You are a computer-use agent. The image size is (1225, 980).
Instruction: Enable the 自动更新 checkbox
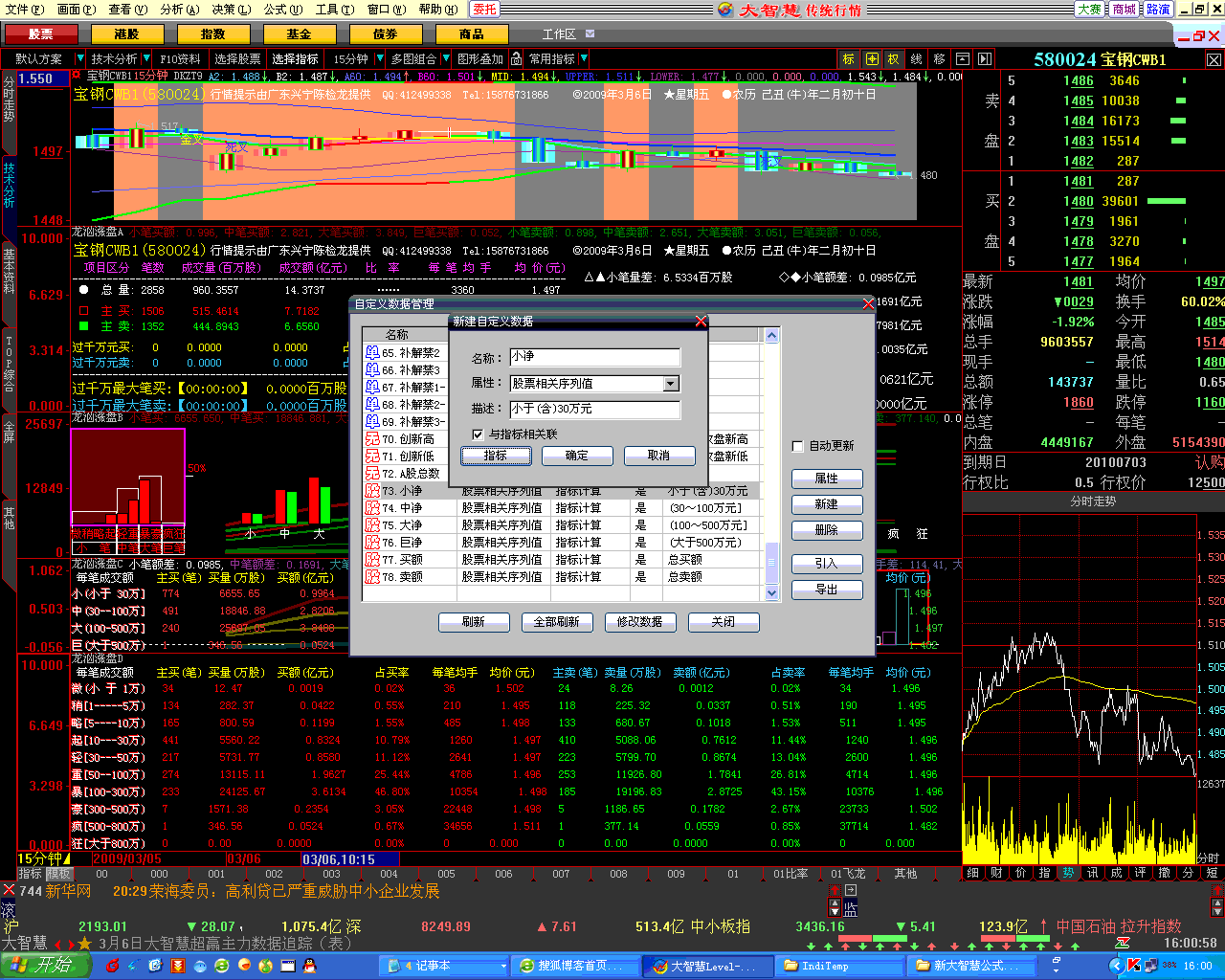tap(797, 446)
